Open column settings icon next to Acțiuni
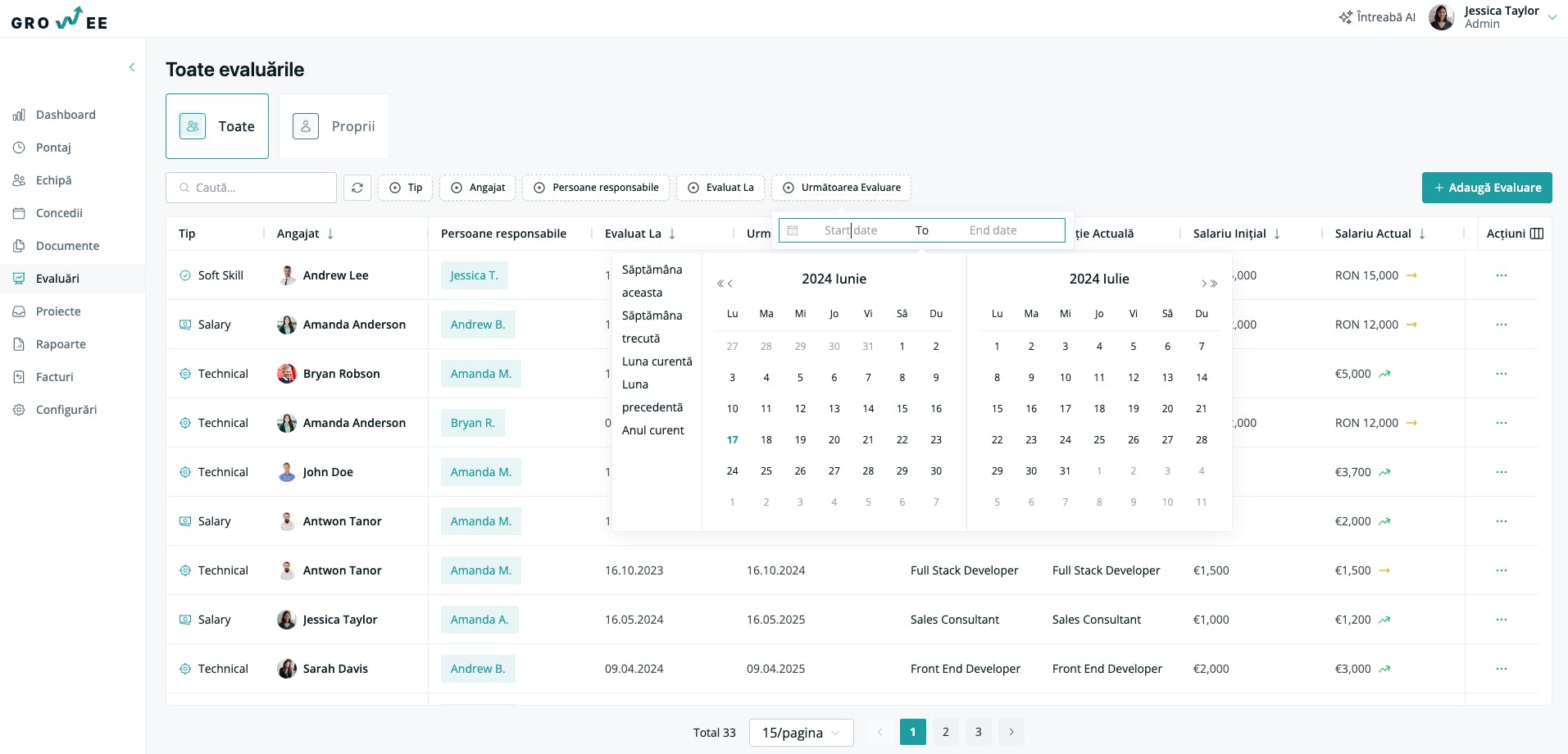Image resolution: width=1568 pixels, height=754 pixels. (x=1537, y=234)
